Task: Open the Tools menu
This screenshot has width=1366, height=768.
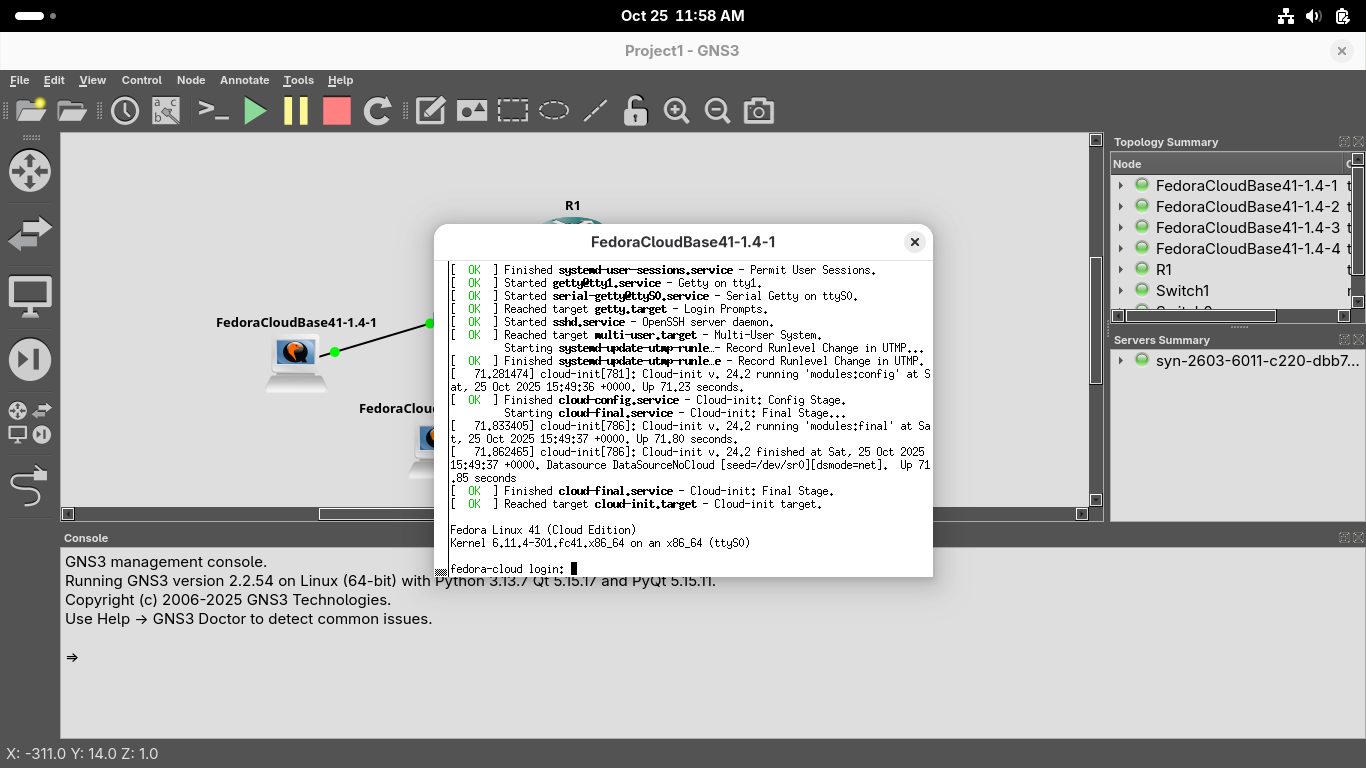Action: tap(298, 80)
